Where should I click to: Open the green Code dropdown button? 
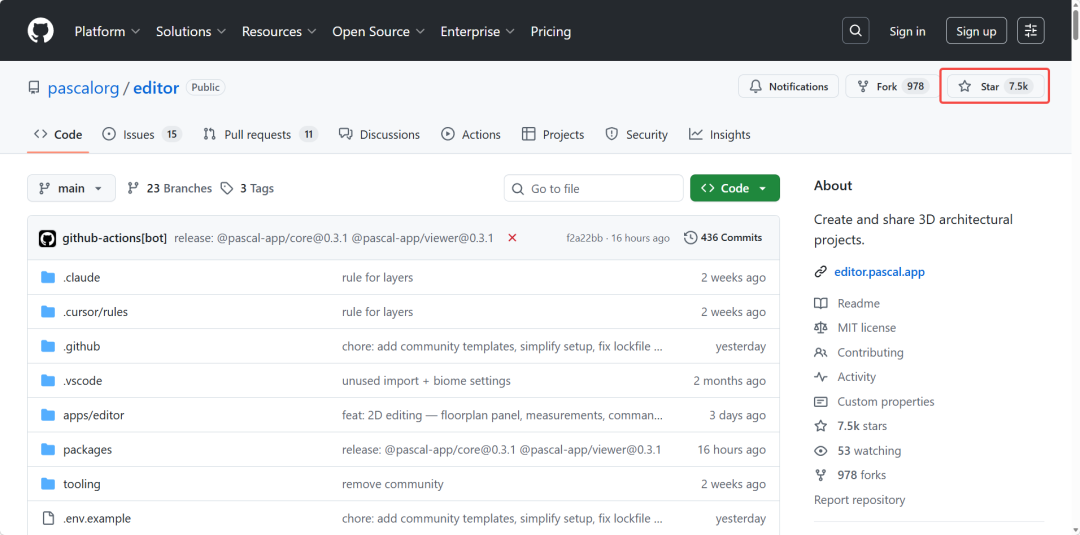pyautogui.click(x=735, y=188)
